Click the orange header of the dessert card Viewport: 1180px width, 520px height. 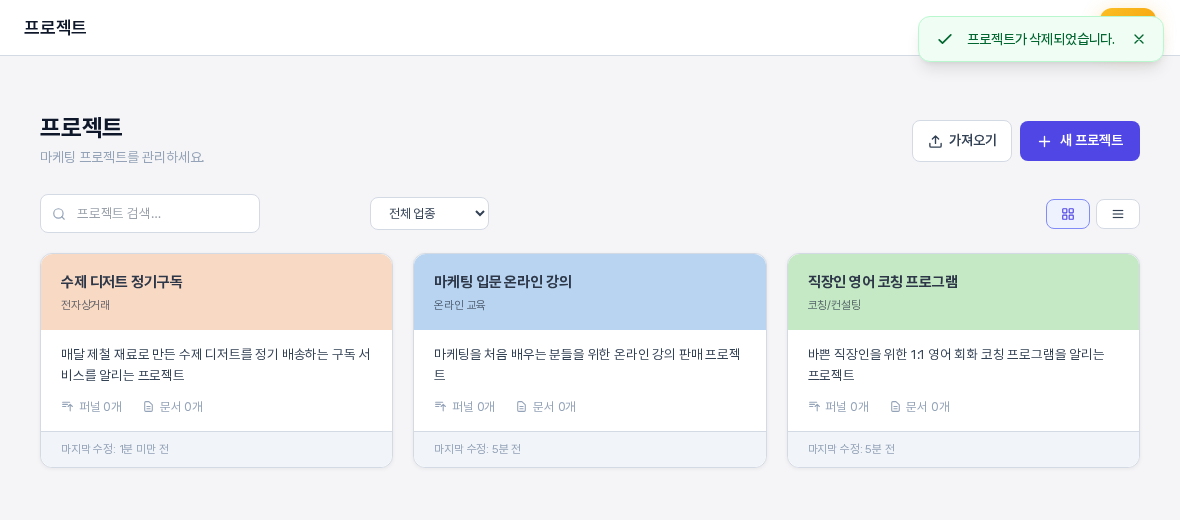pyautogui.click(x=217, y=292)
